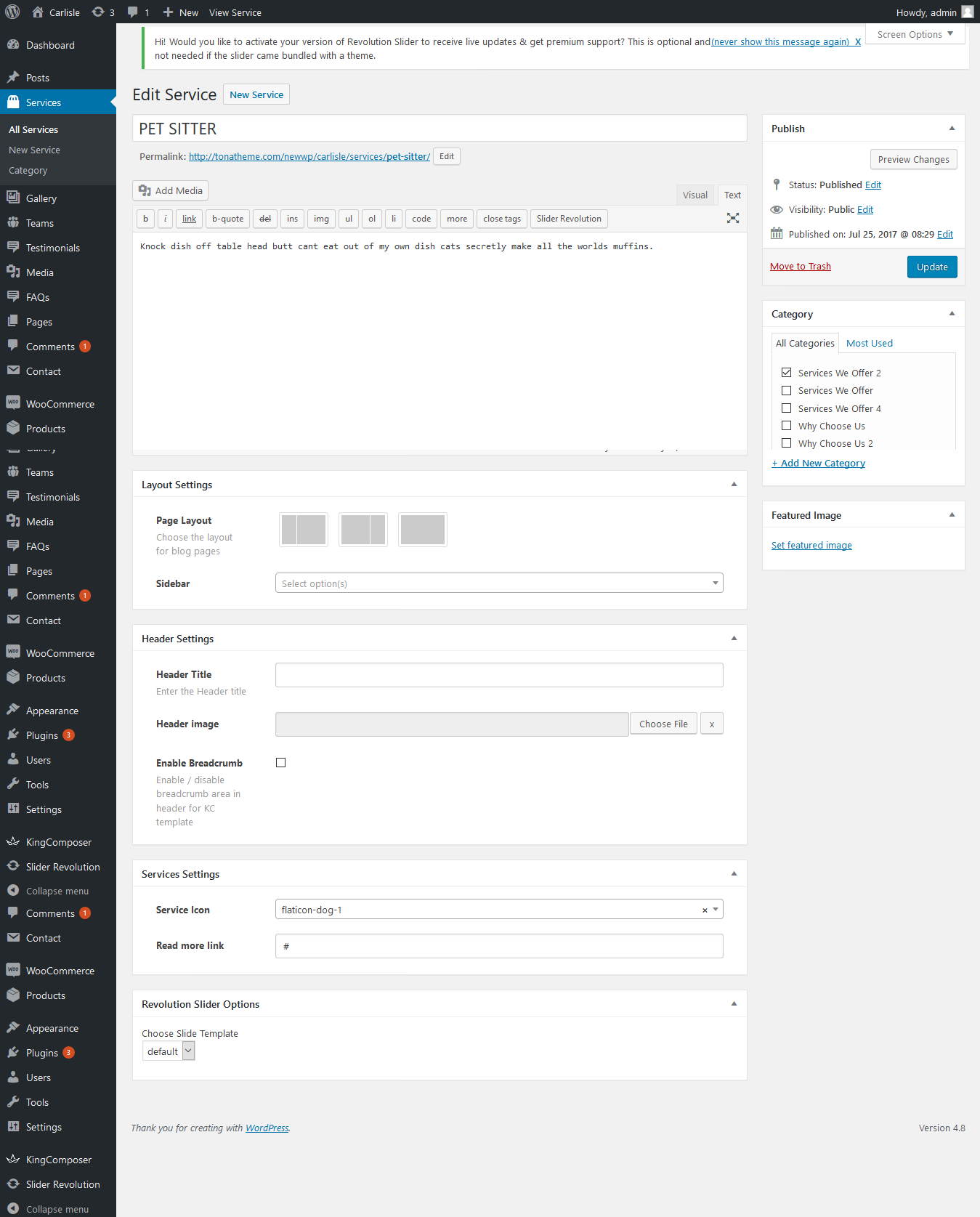Open the Sidebar select options dropdown
Image resolution: width=980 pixels, height=1217 pixels.
498,583
